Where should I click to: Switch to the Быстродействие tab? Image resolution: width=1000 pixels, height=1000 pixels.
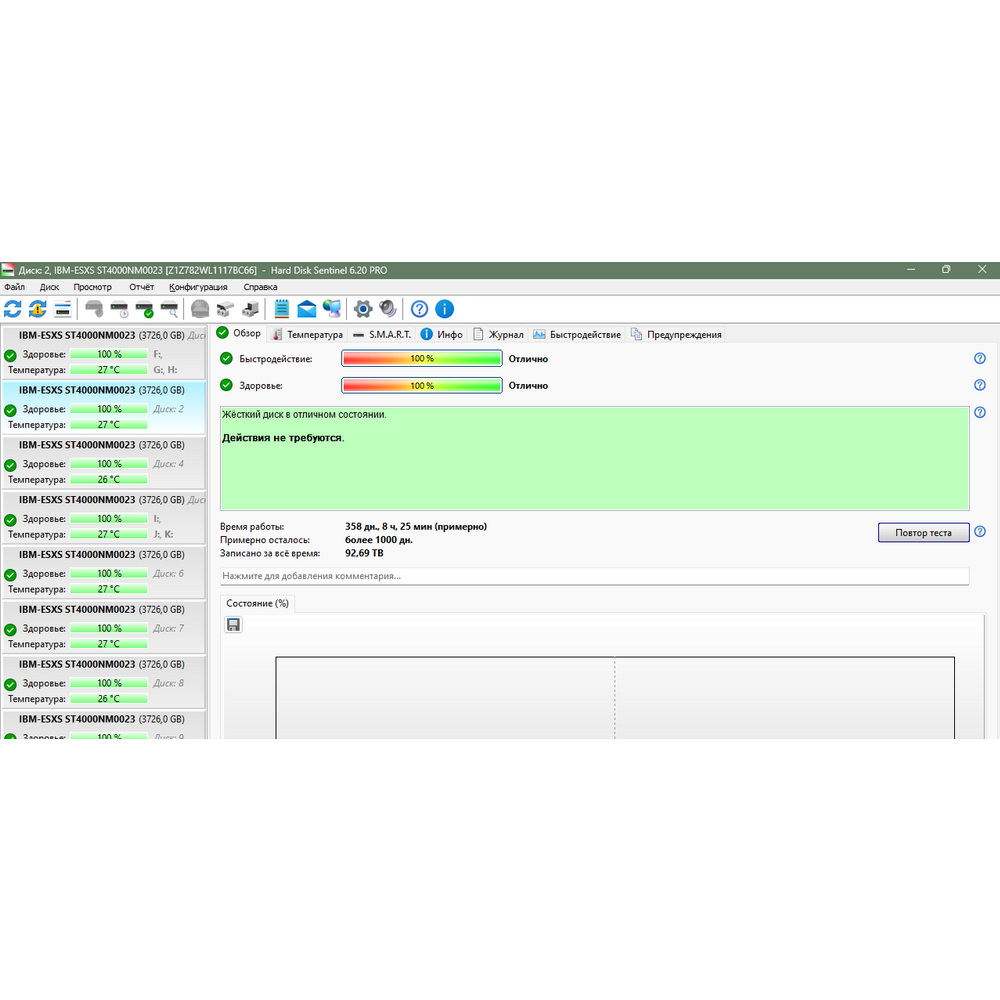[577, 334]
